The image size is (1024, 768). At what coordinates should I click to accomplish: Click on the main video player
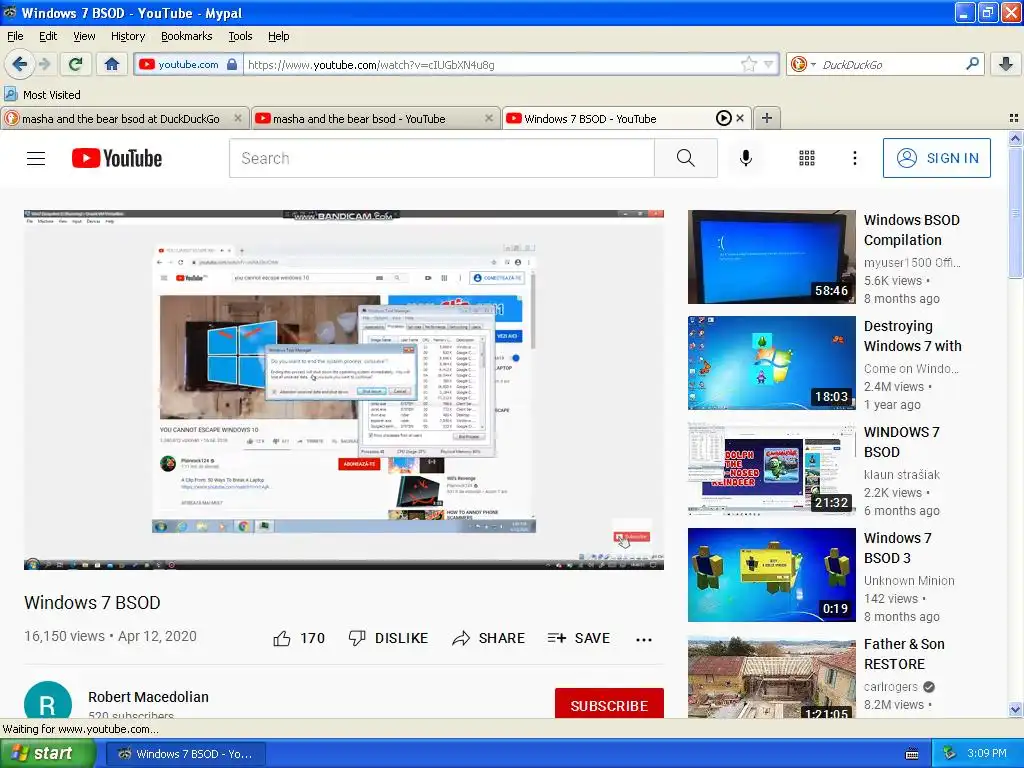coord(344,390)
